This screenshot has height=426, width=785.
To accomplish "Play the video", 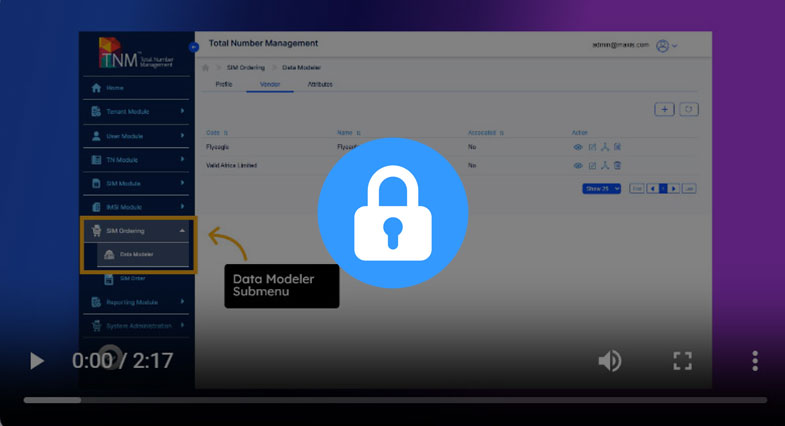I will [x=37, y=361].
